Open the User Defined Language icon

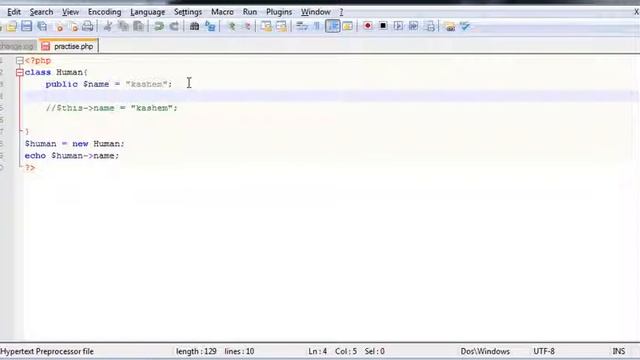pyautogui.click(x=348, y=27)
